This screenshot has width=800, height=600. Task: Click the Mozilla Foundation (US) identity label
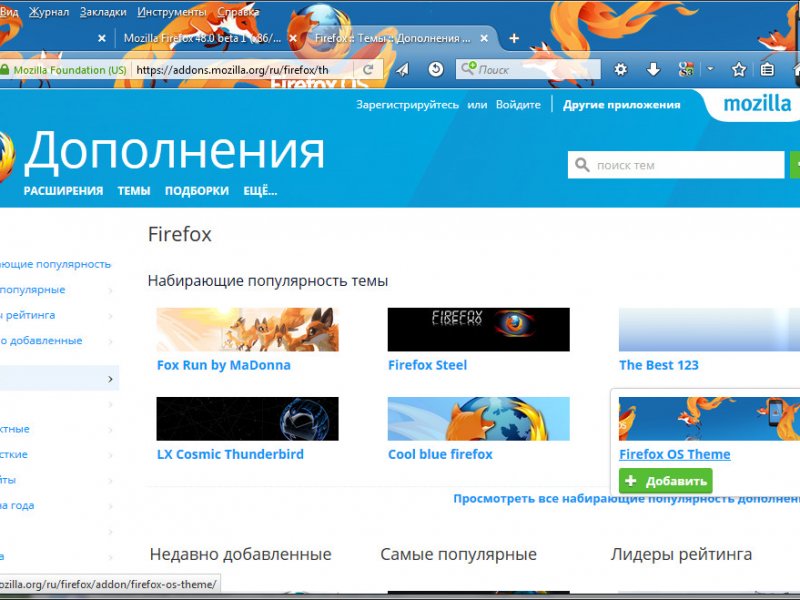(x=70, y=70)
